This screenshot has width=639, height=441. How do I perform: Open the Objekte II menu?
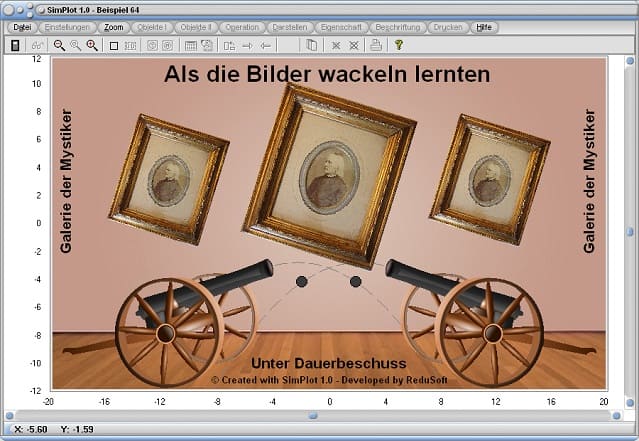pyautogui.click(x=196, y=27)
